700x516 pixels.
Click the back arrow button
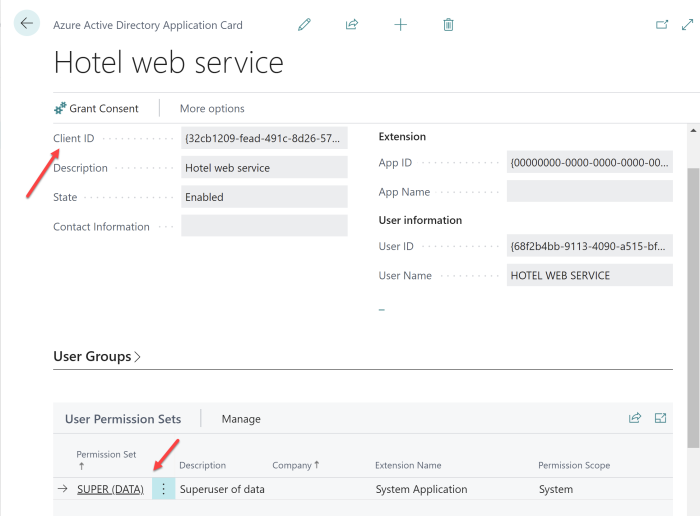[26, 23]
